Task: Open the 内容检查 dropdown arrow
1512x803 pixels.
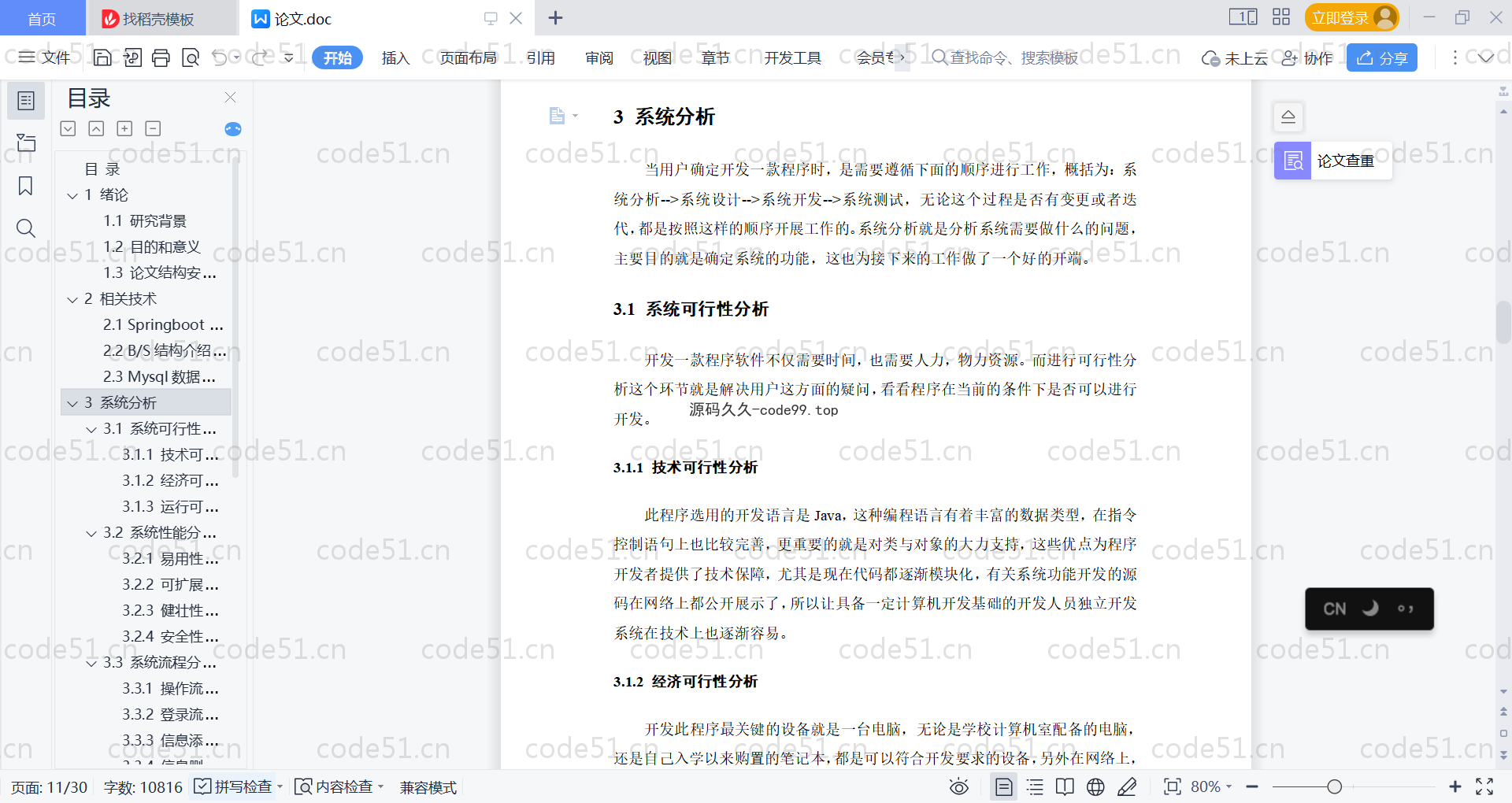Action: (381, 786)
